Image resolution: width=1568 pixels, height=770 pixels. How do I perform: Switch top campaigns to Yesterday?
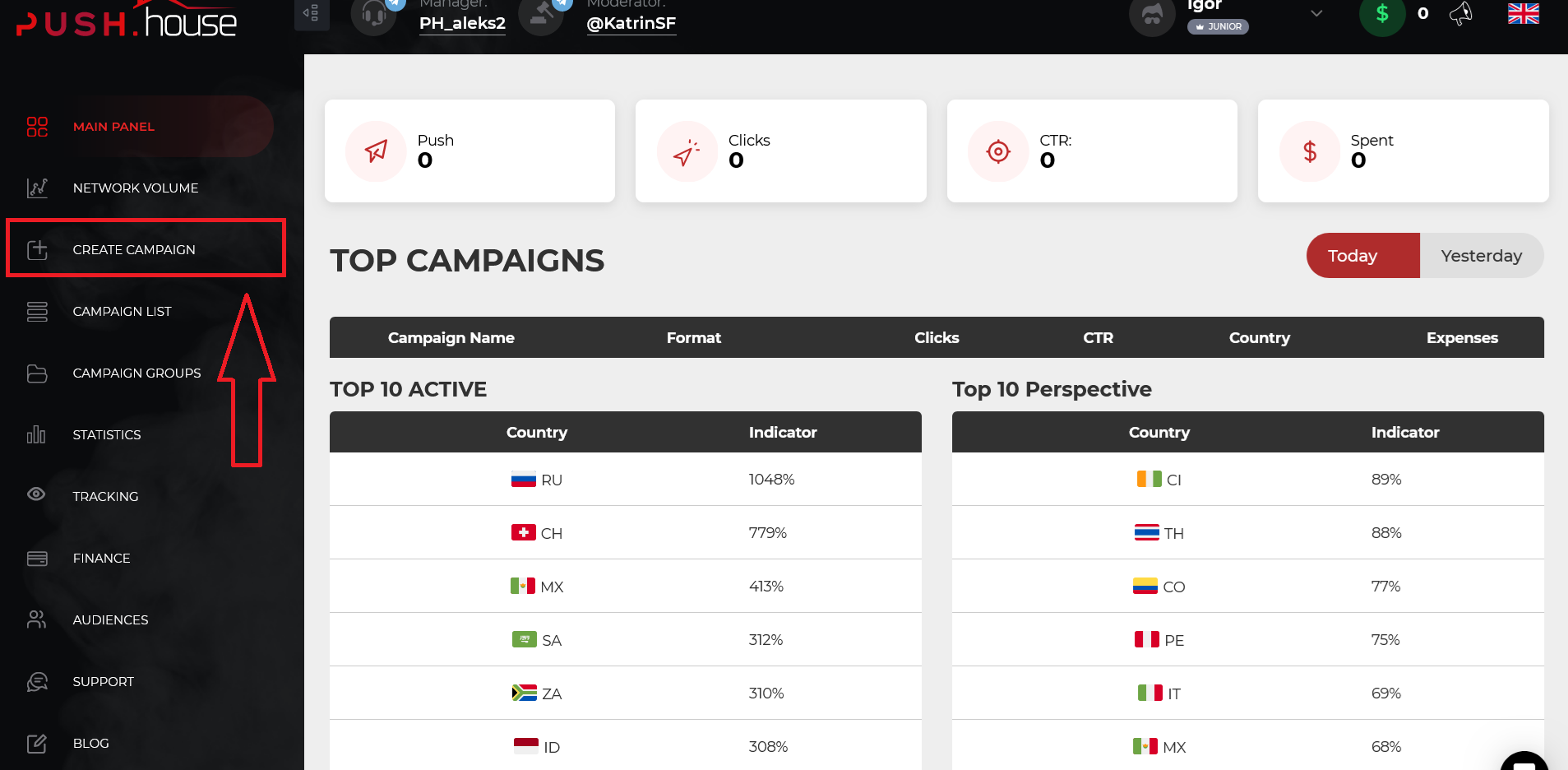pyautogui.click(x=1481, y=256)
